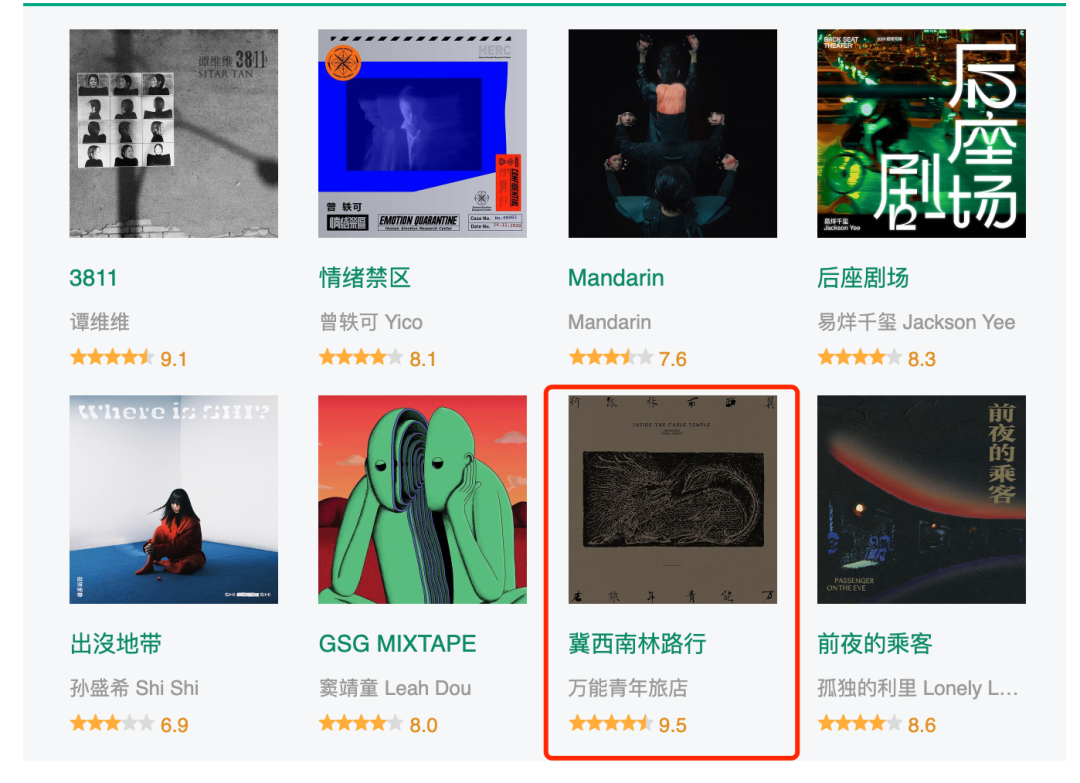
Task: Click artist name 易烊千玺 Jackson Yee
Action: click(916, 322)
